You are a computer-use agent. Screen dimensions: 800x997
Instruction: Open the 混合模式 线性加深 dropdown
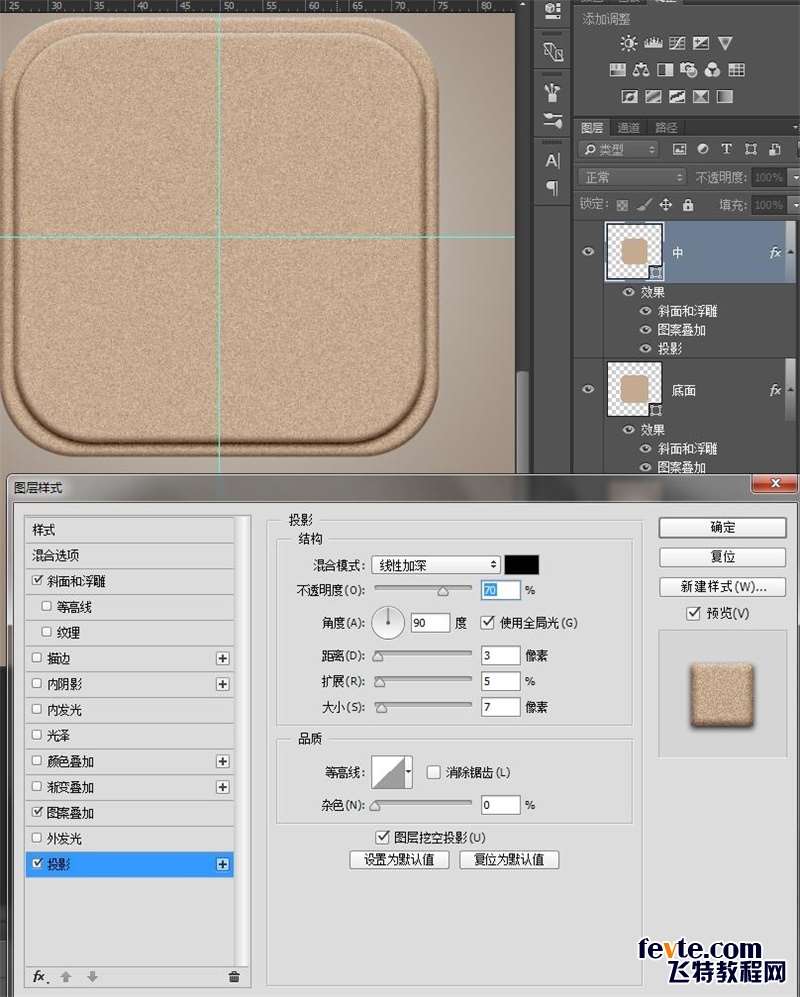(435, 565)
